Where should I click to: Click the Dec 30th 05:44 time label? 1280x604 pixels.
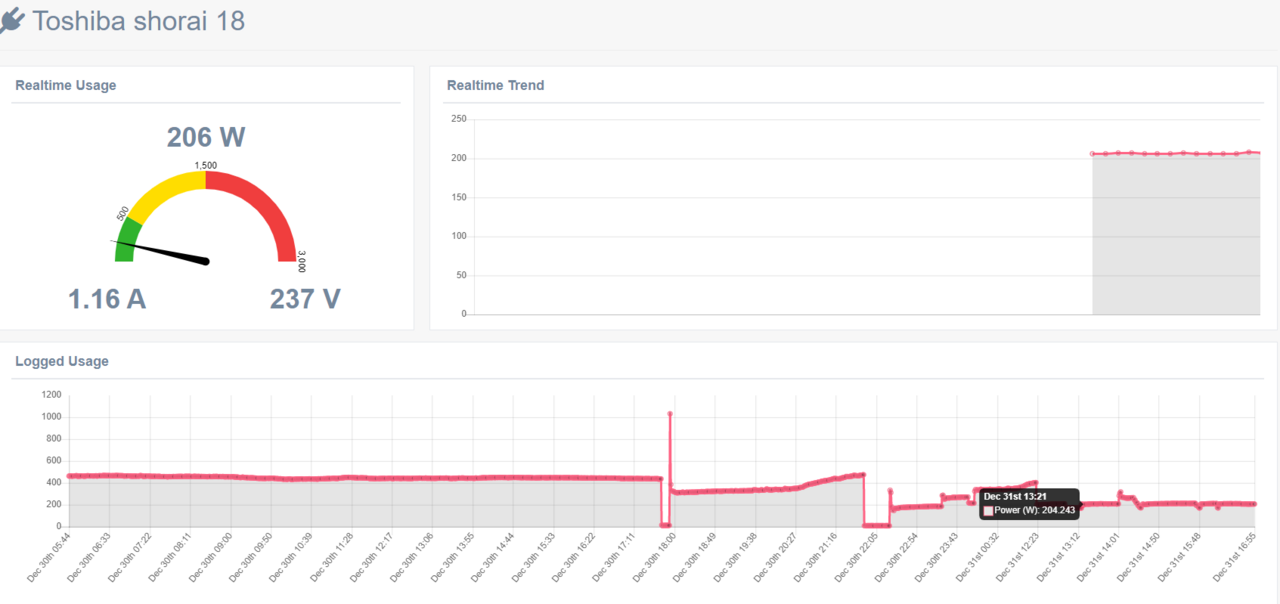point(49,558)
